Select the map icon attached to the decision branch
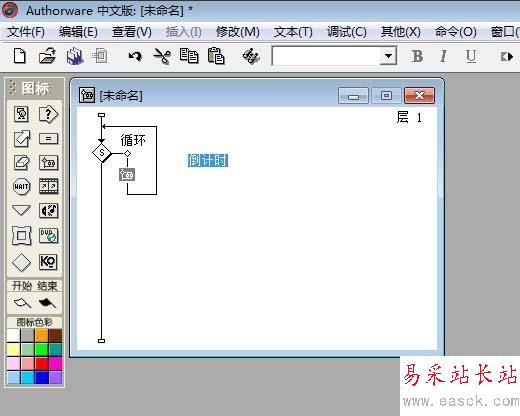 pos(127,174)
